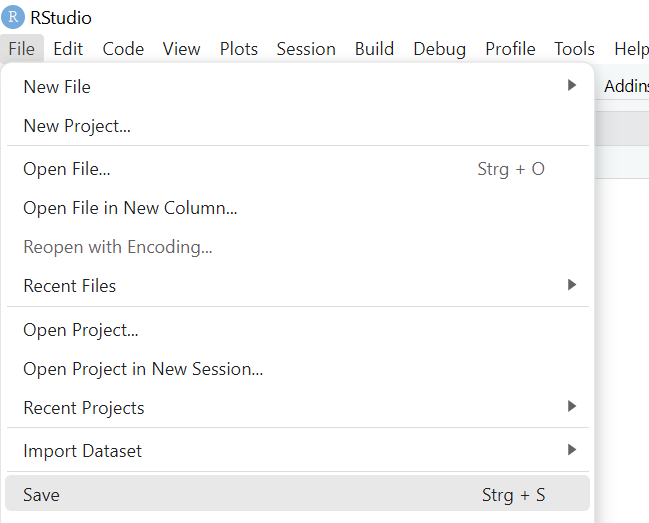Open the Build menu

tap(374, 49)
